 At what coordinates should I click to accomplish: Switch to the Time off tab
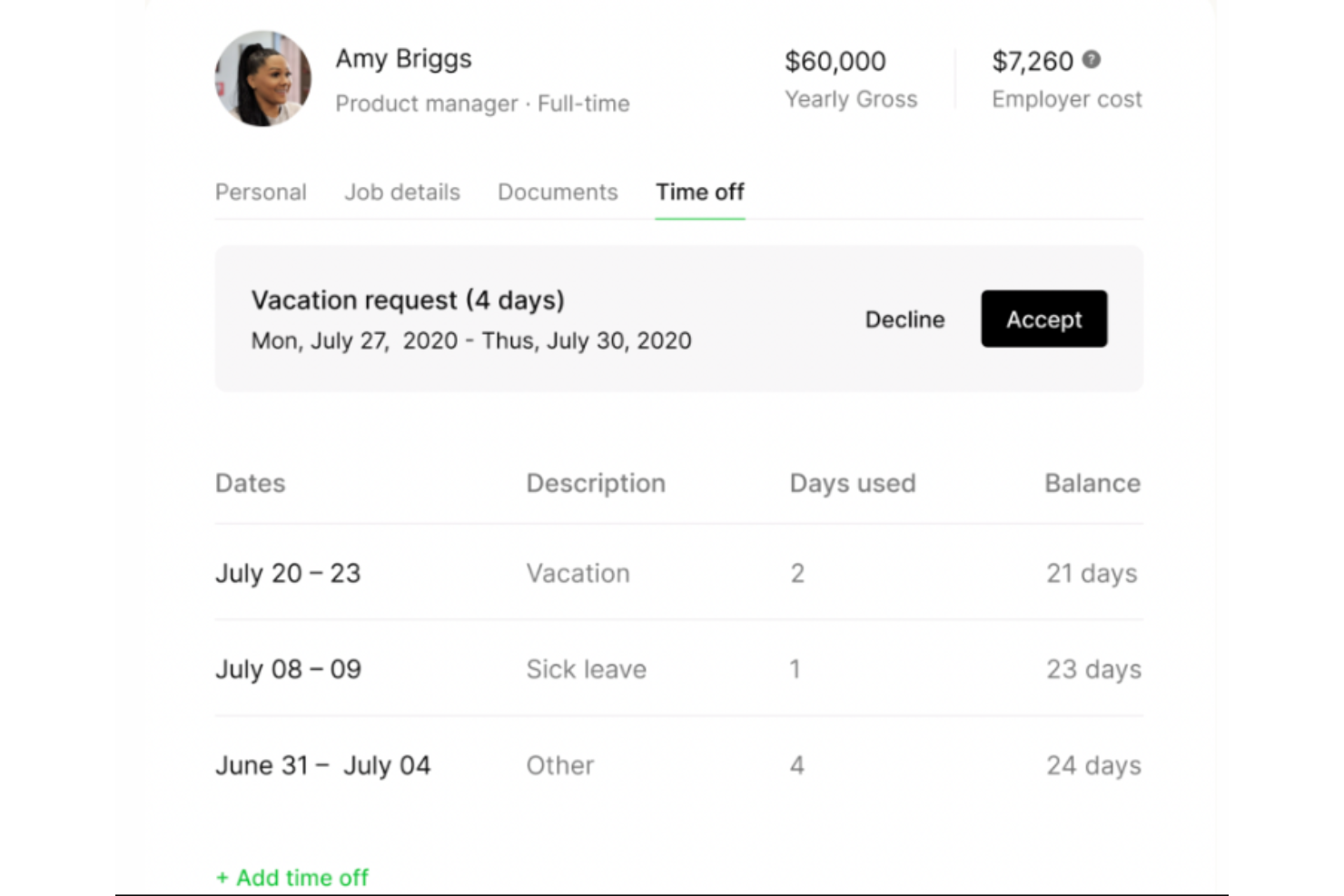click(x=699, y=192)
